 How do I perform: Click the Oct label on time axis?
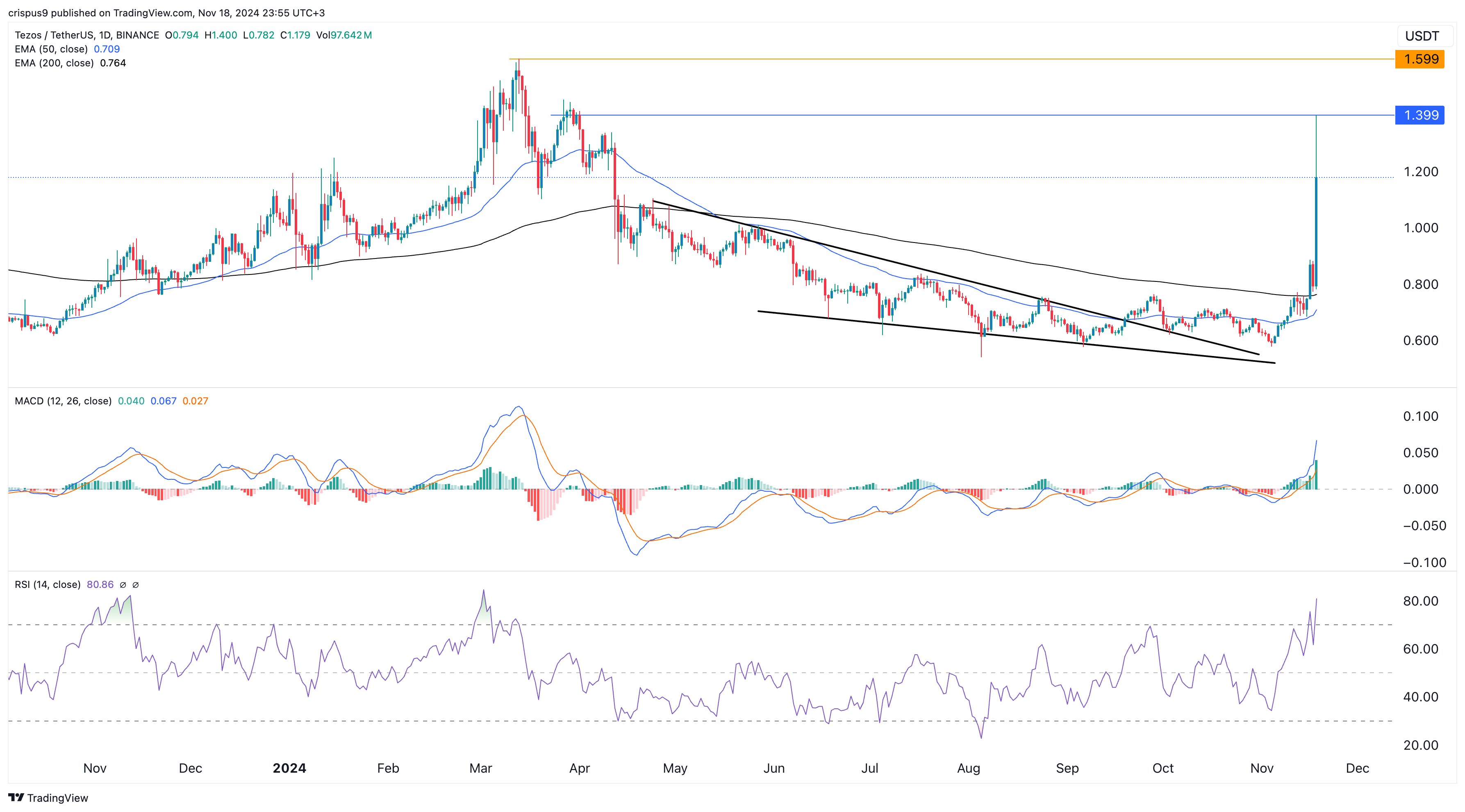click(x=1163, y=768)
